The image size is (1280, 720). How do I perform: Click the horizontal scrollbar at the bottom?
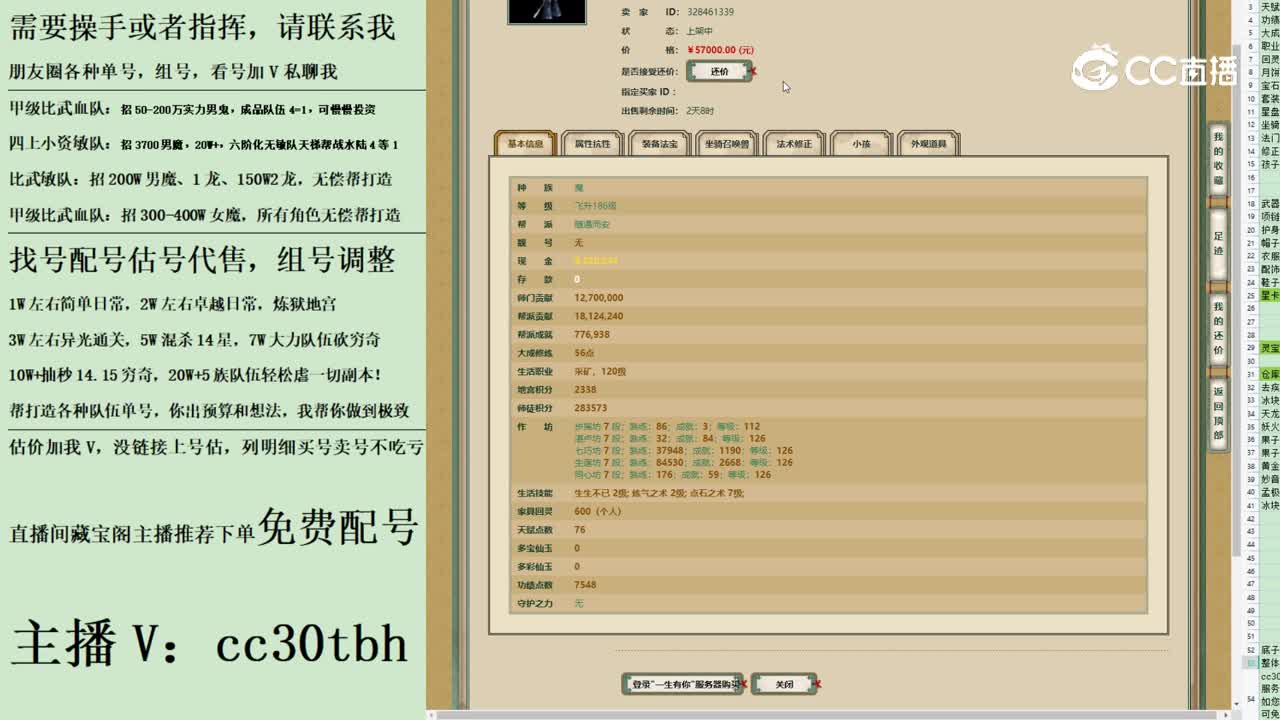(830, 714)
